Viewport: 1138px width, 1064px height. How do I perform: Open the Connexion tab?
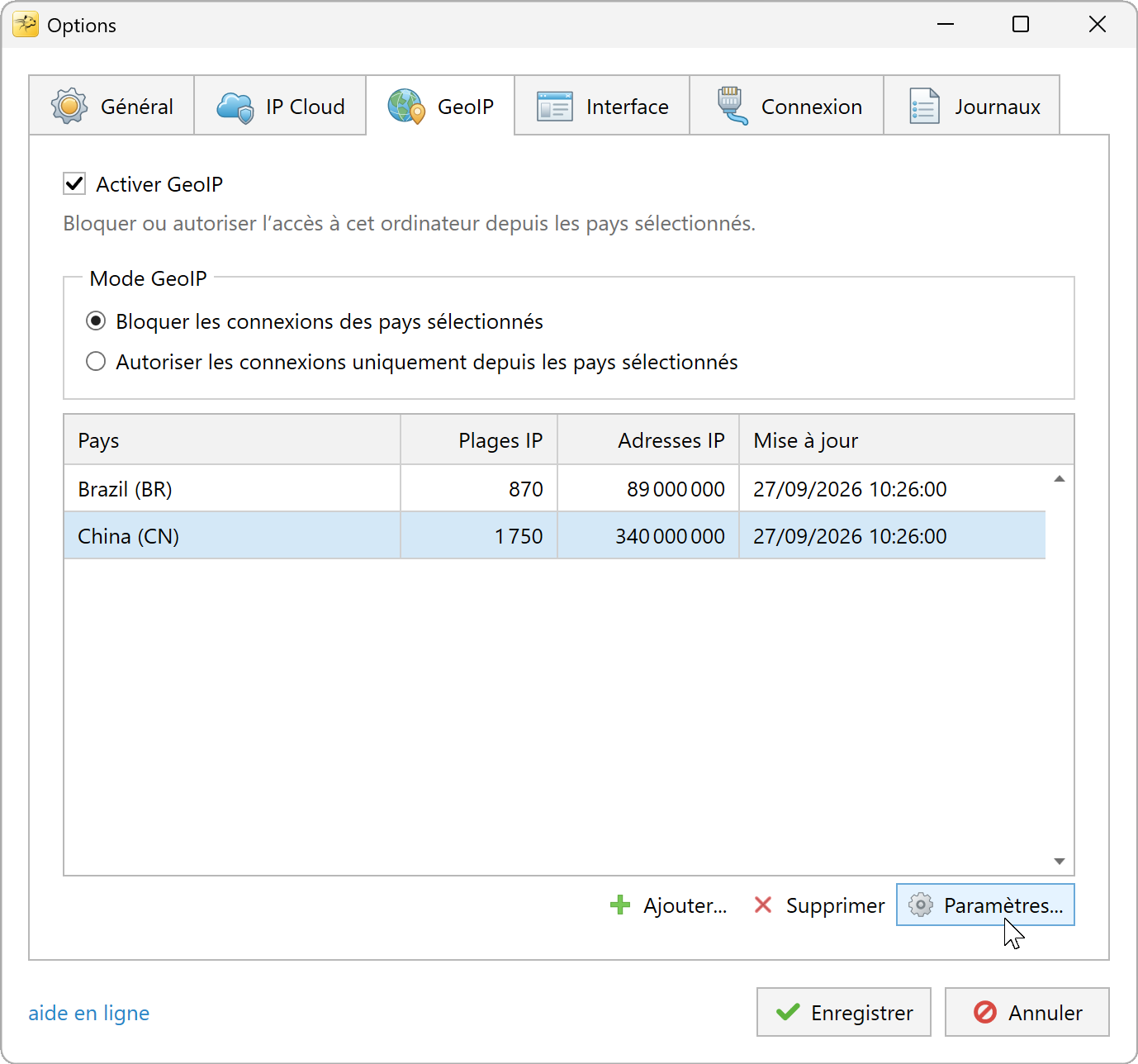tap(787, 106)
